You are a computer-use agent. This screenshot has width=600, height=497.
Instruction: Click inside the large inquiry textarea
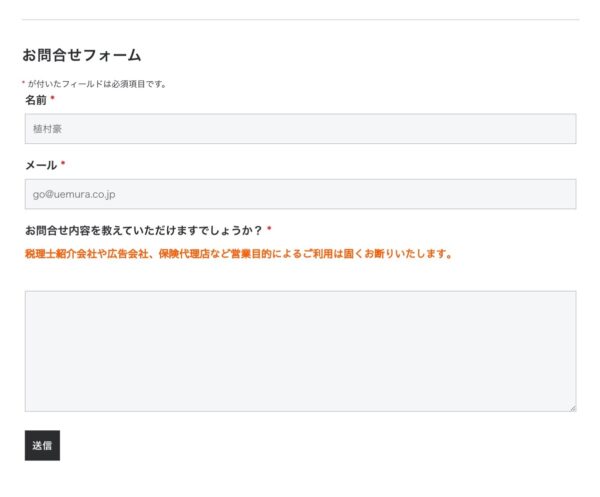tap(300, 351)
